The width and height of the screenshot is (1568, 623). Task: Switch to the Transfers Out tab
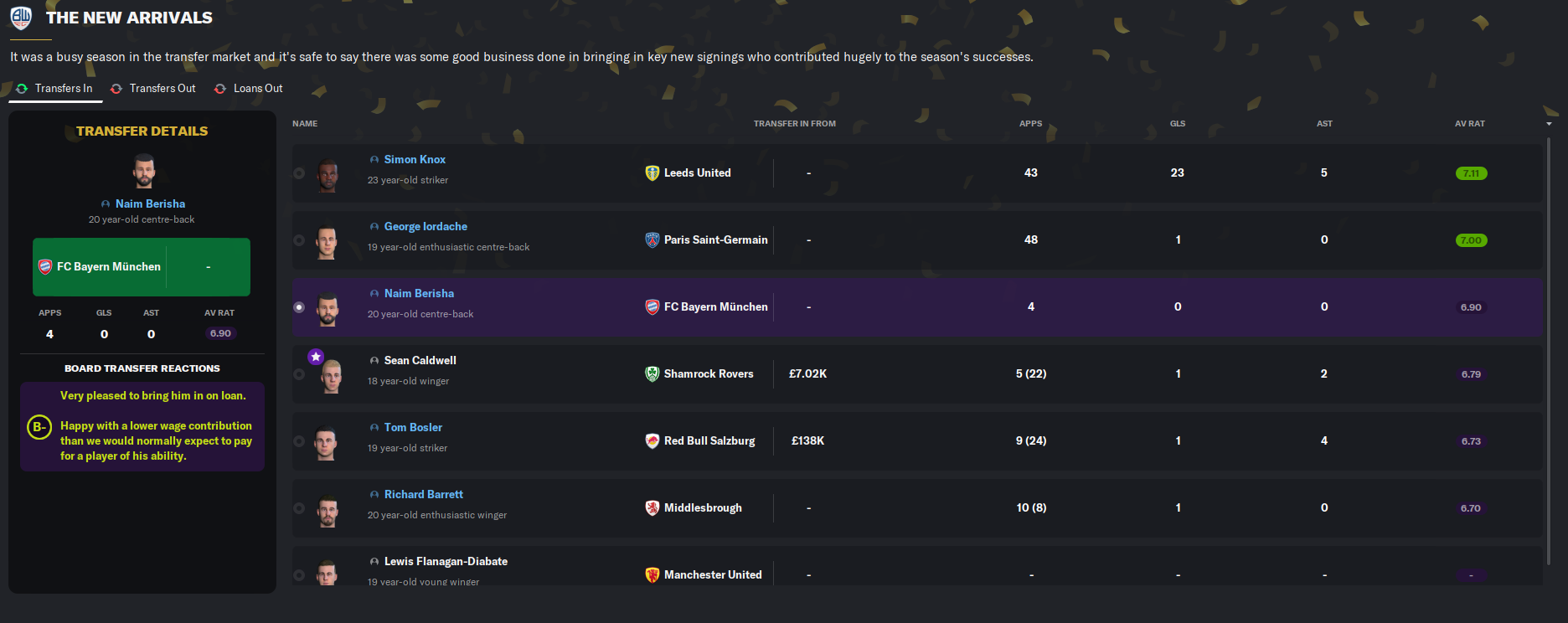153,89
